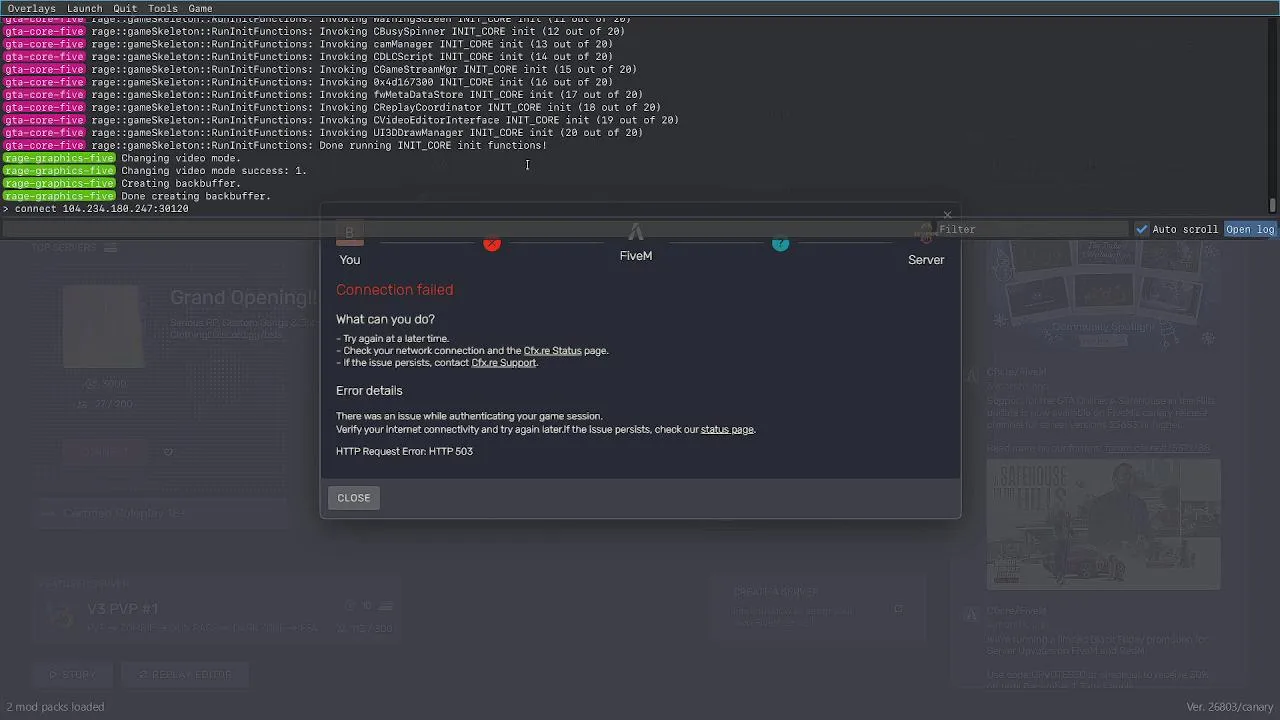This screenshot has width=1280, height=720.
Task: Click the dimmed STORY button
Action: pyautogui.click(x=73, y=675)
